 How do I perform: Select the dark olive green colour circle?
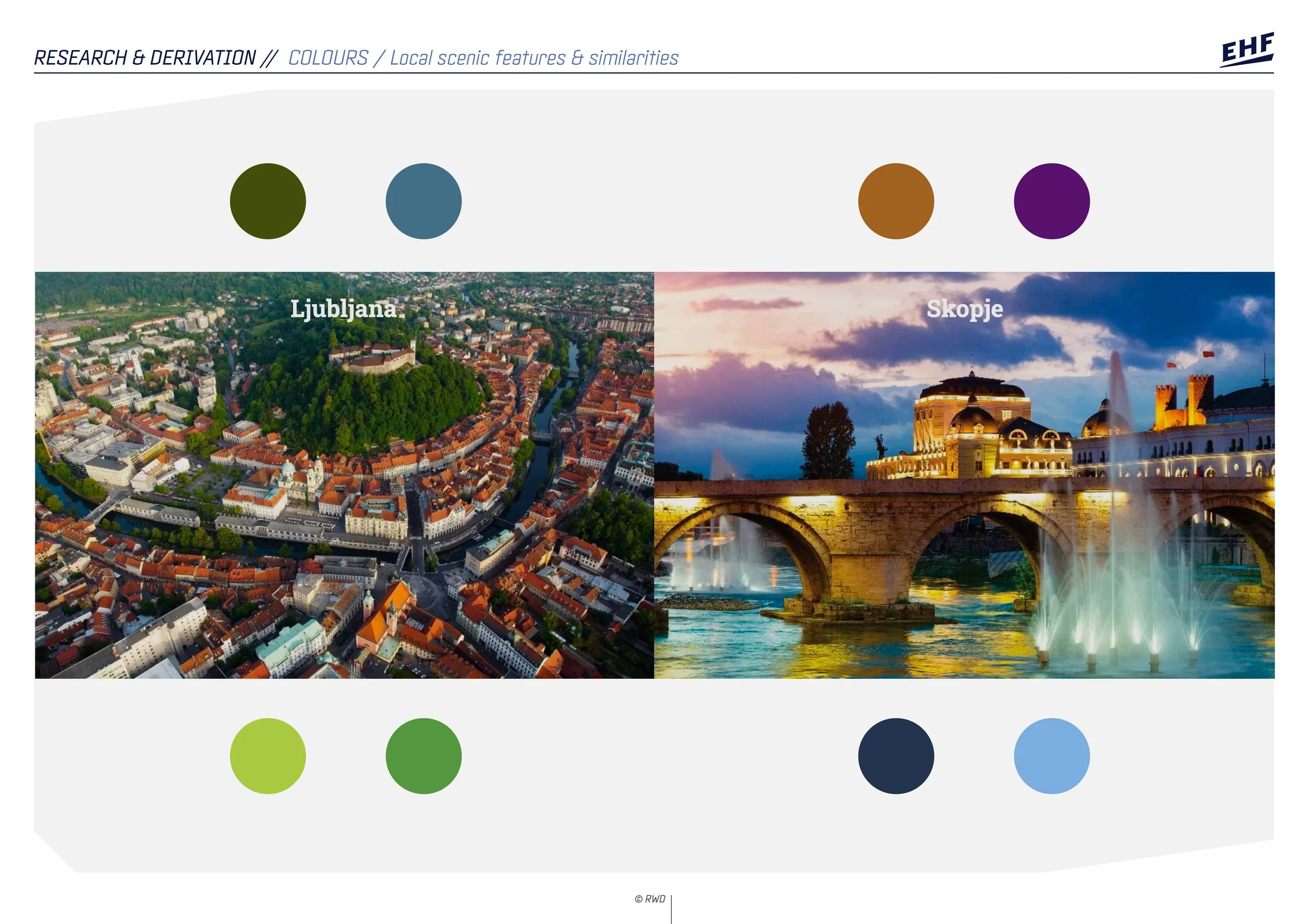pyautogui.click(x=268, y=201)
